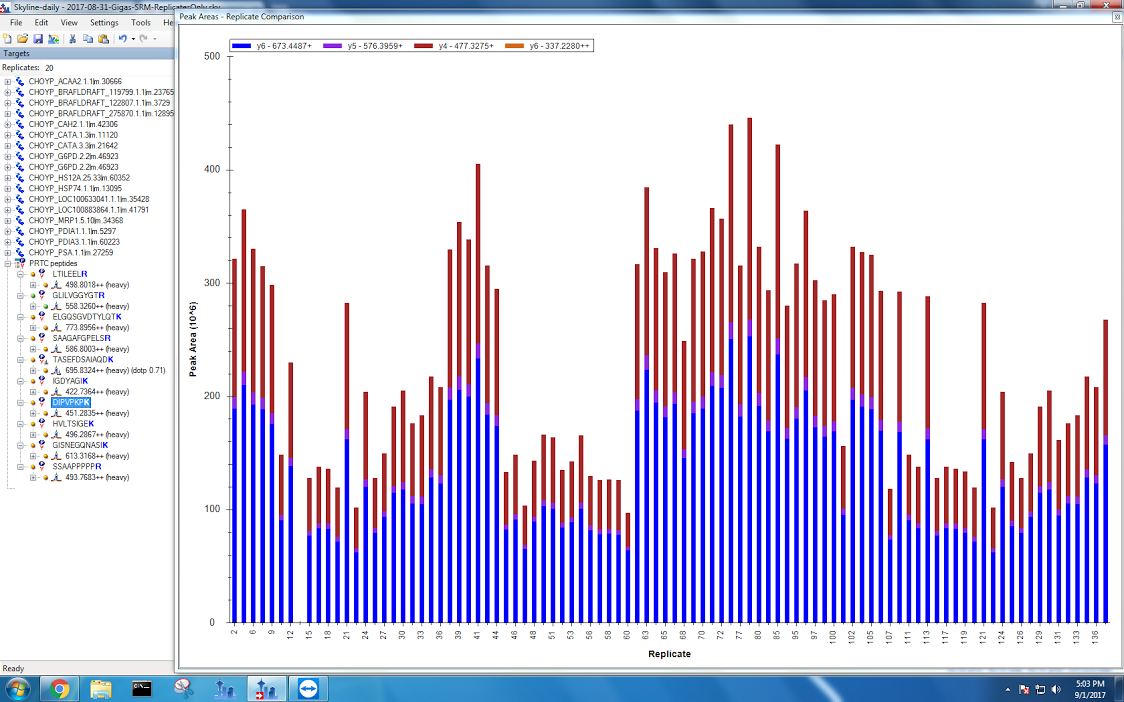This screenshot has height=702, width=1124.
Task: Click the Copy toolbar icon
Action: tap(88, 39)
